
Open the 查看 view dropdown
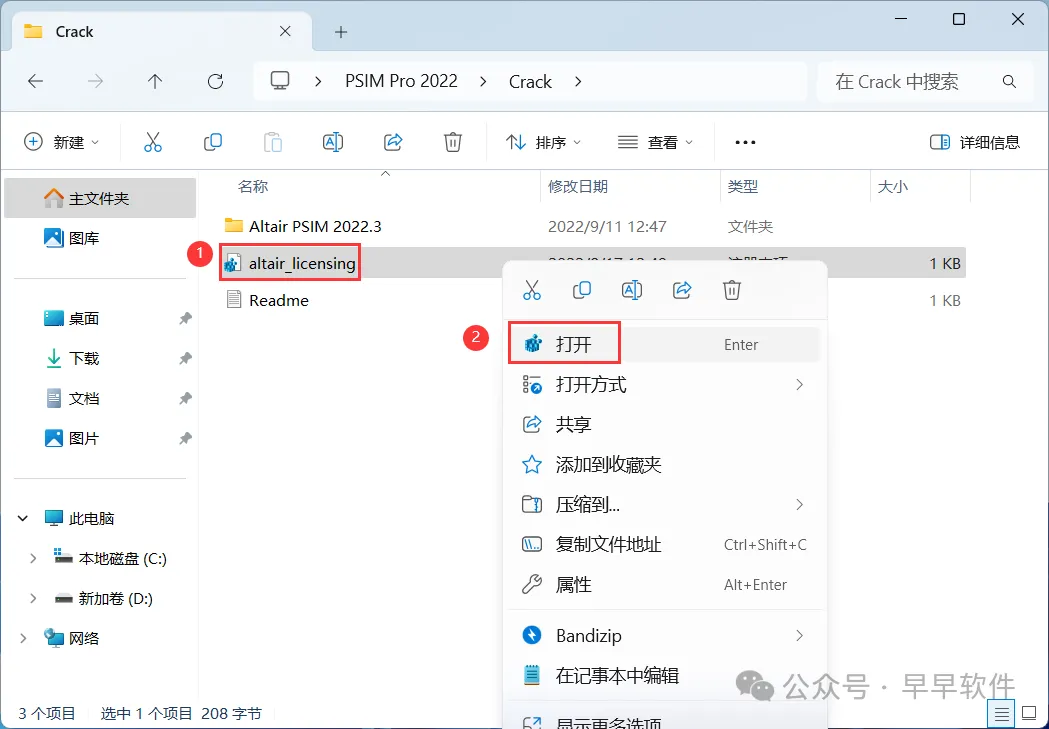click(x=655, y=142)
